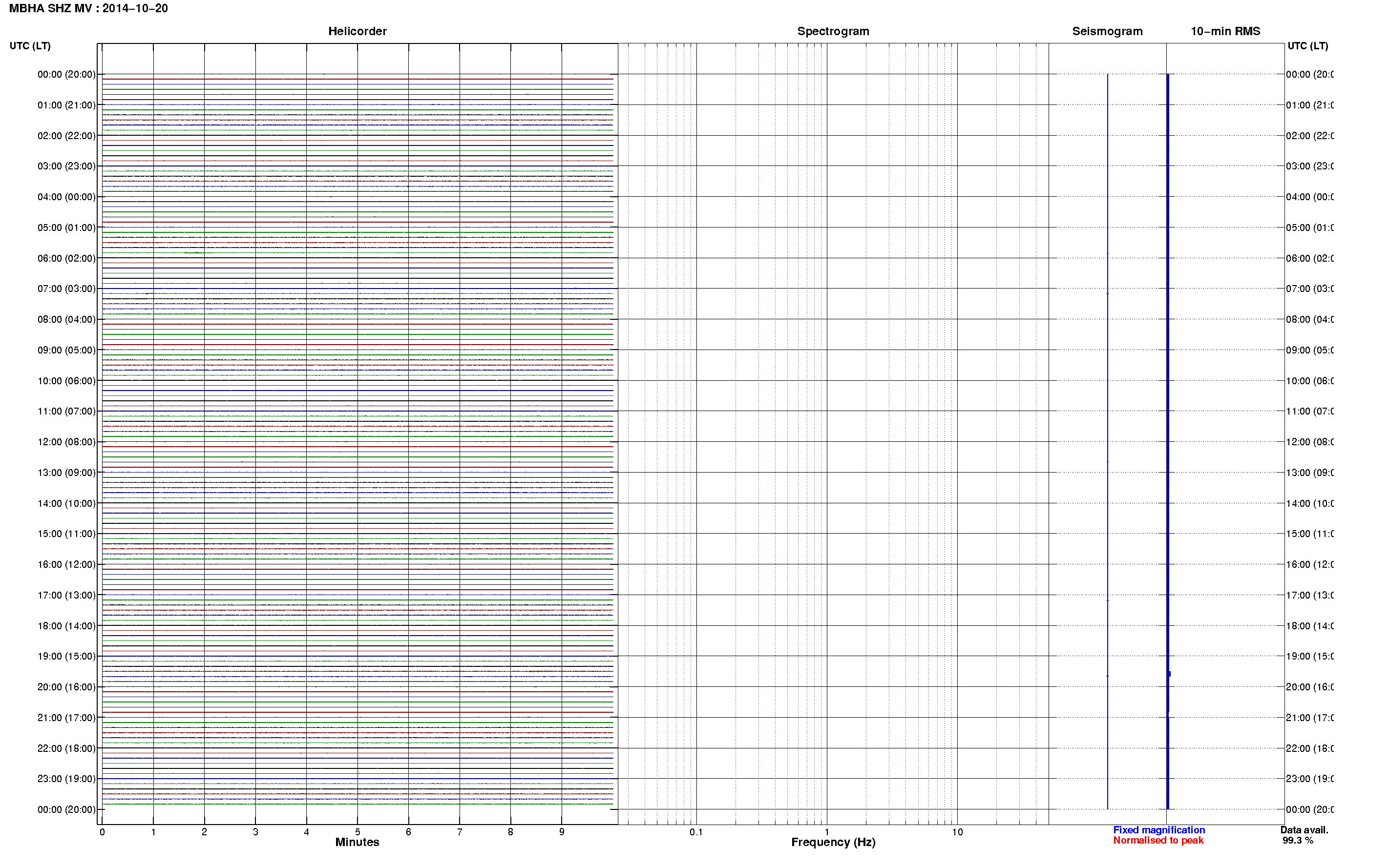This screenshot has height=868, width=1389.
Task: Click left axis label '13:00 (09:00)'
Action: [66, 473]
